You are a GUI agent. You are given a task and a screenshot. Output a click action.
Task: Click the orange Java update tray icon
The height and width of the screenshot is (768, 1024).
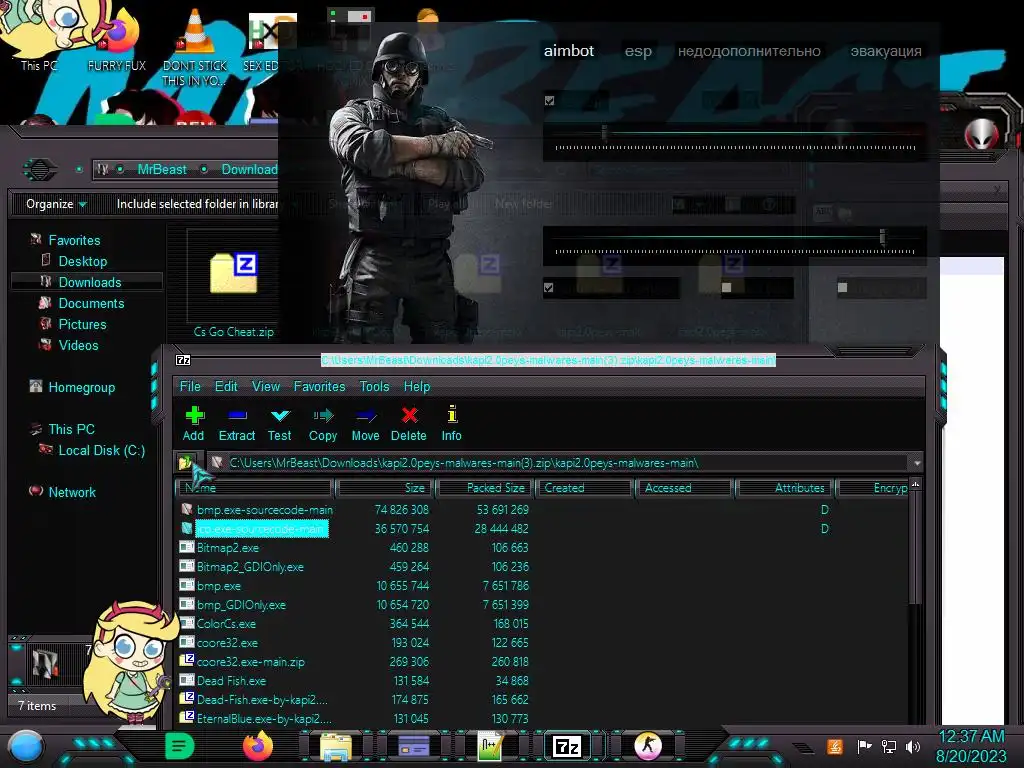click(x=835, y=746)
